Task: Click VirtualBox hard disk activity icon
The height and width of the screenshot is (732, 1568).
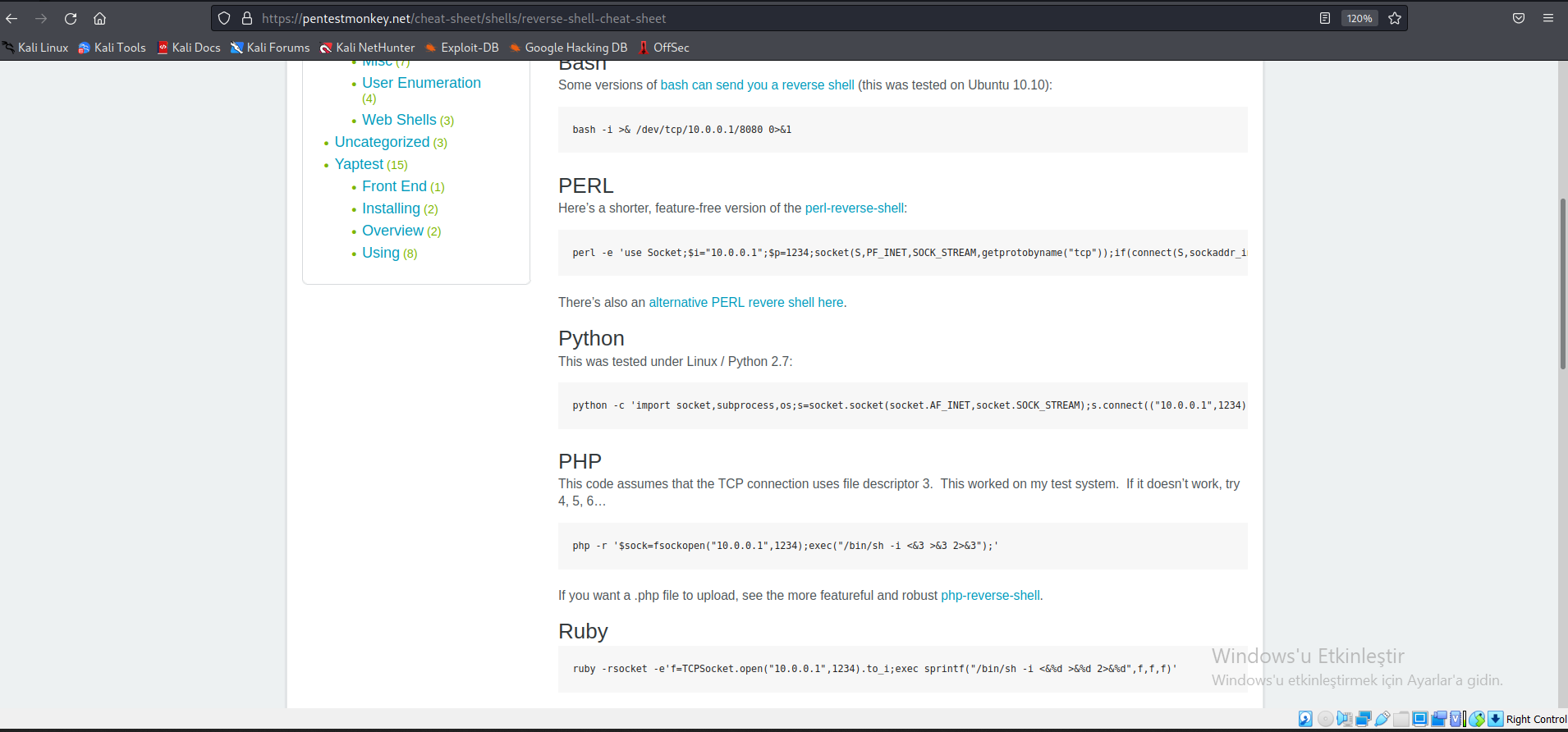Action: coord(1305,719)
